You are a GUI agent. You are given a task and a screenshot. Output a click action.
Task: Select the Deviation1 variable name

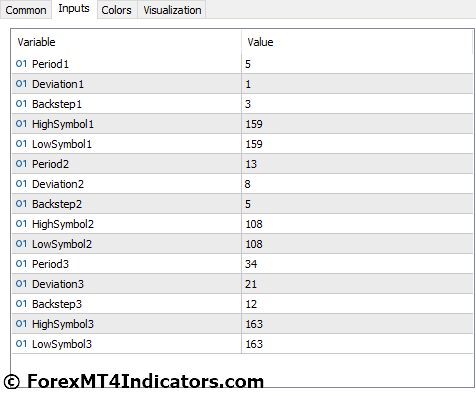[x=58, y=84]
